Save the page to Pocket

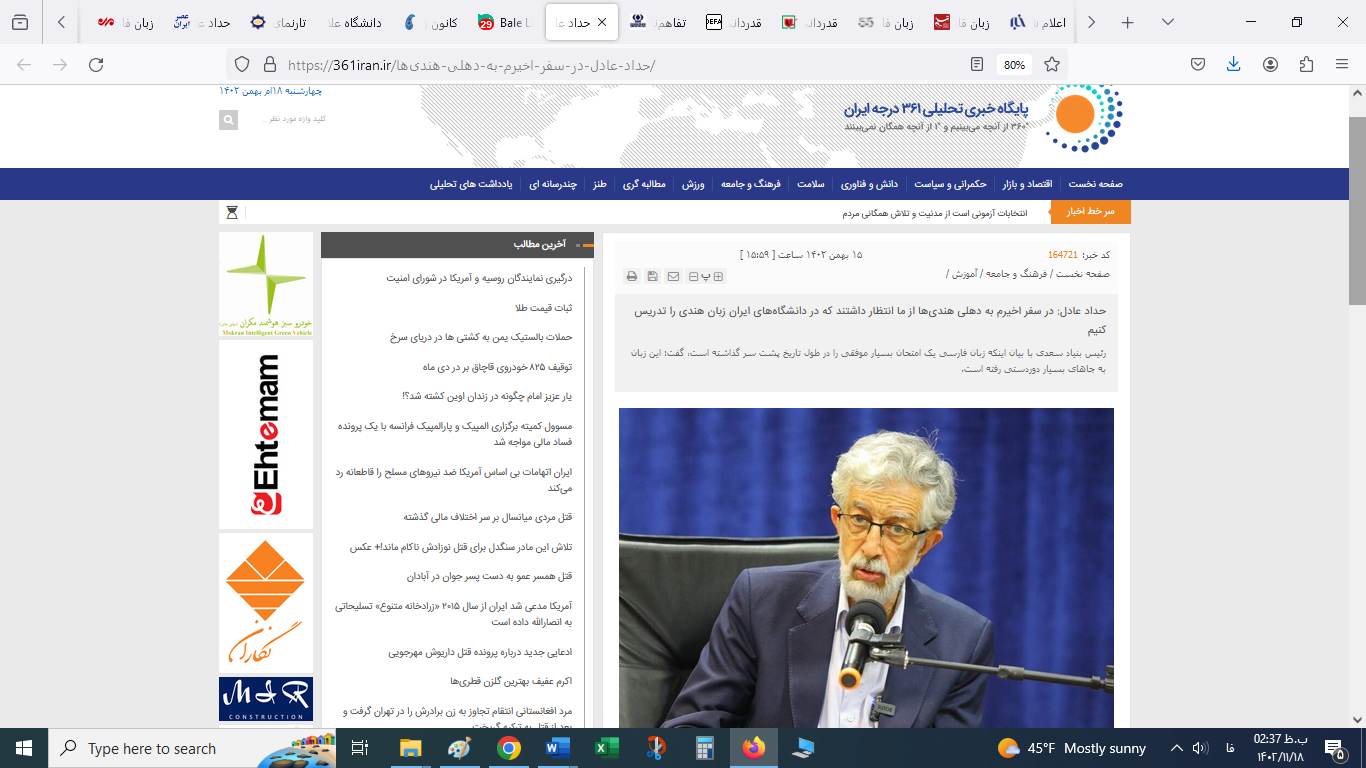pos(1197,64)
